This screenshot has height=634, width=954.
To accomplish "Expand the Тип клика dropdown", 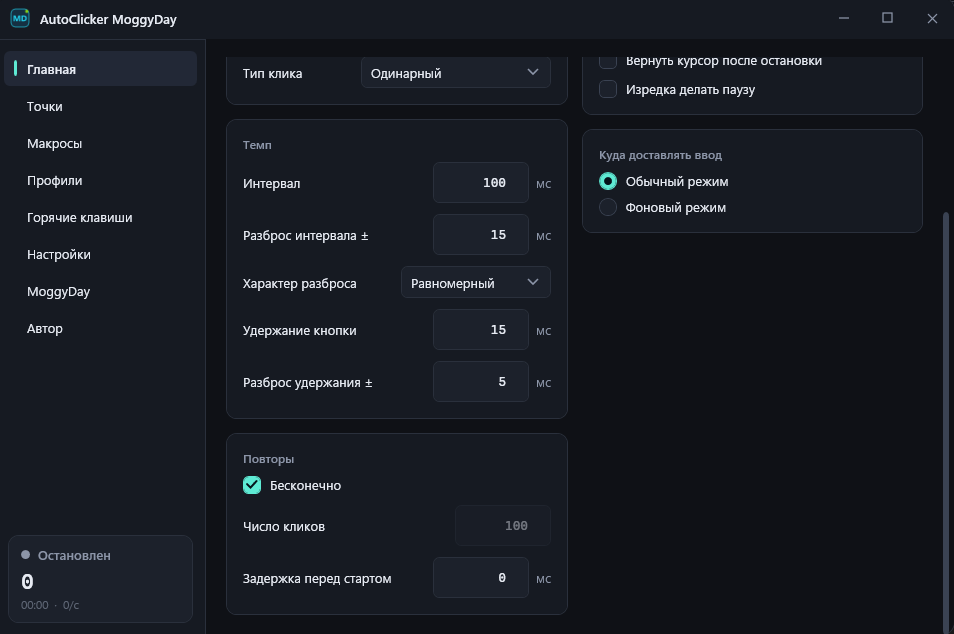I will click(456, 72).
